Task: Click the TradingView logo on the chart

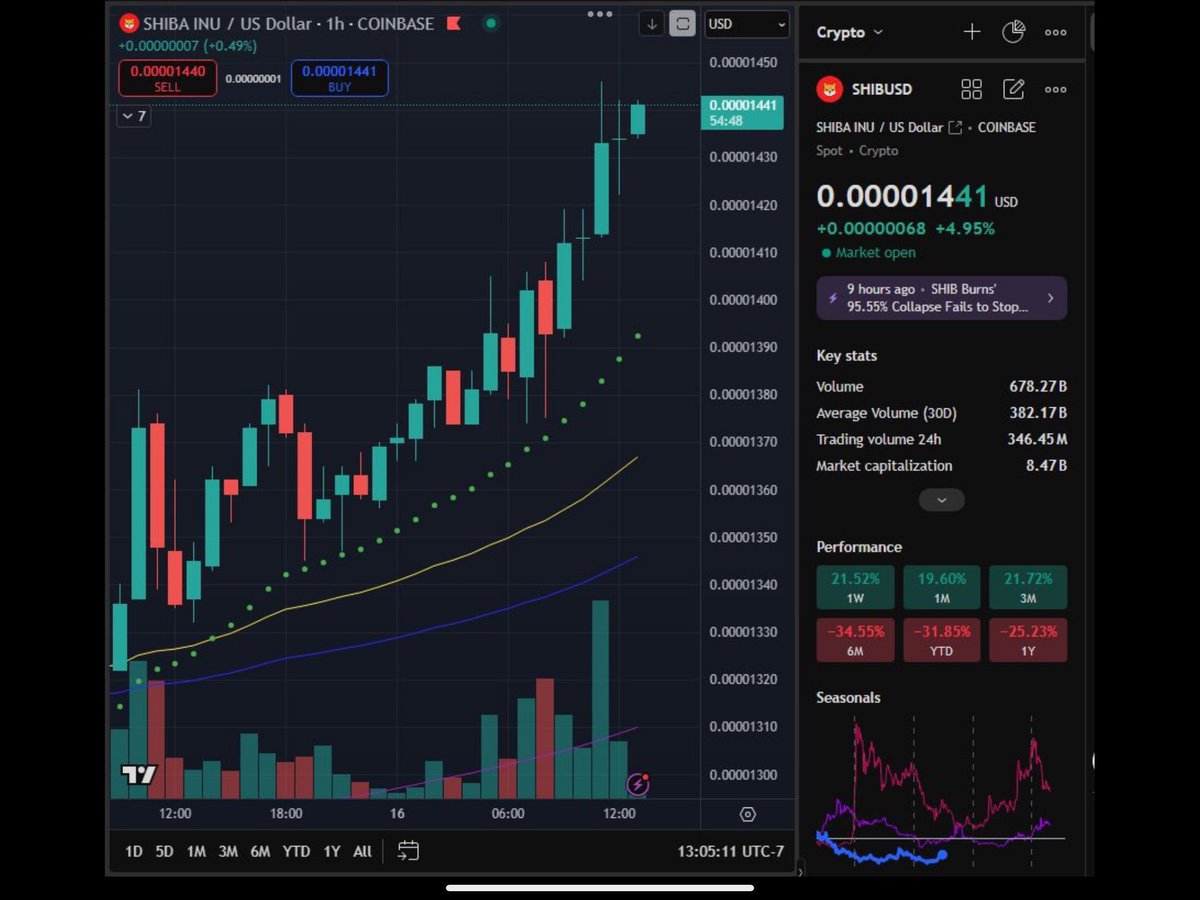Action: coord(139,774)
